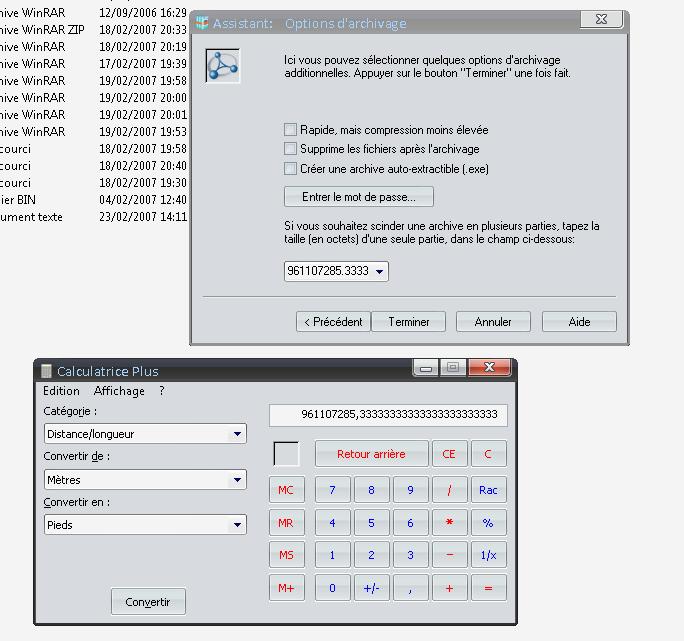Click digit 8 on calculator
Image resolution: width=684 pixels, height=641 pixels.
coord(371,490)
